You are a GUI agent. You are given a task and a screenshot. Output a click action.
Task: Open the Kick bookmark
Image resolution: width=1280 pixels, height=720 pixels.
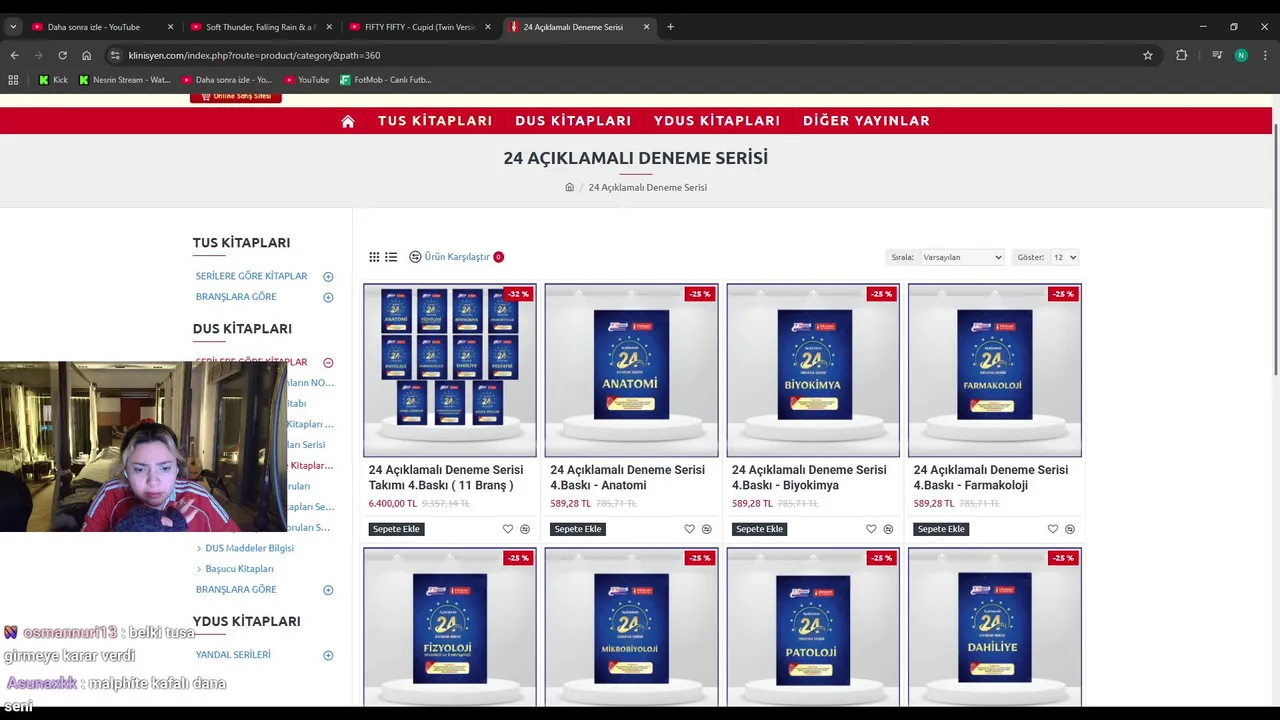[x=53, y=80]
